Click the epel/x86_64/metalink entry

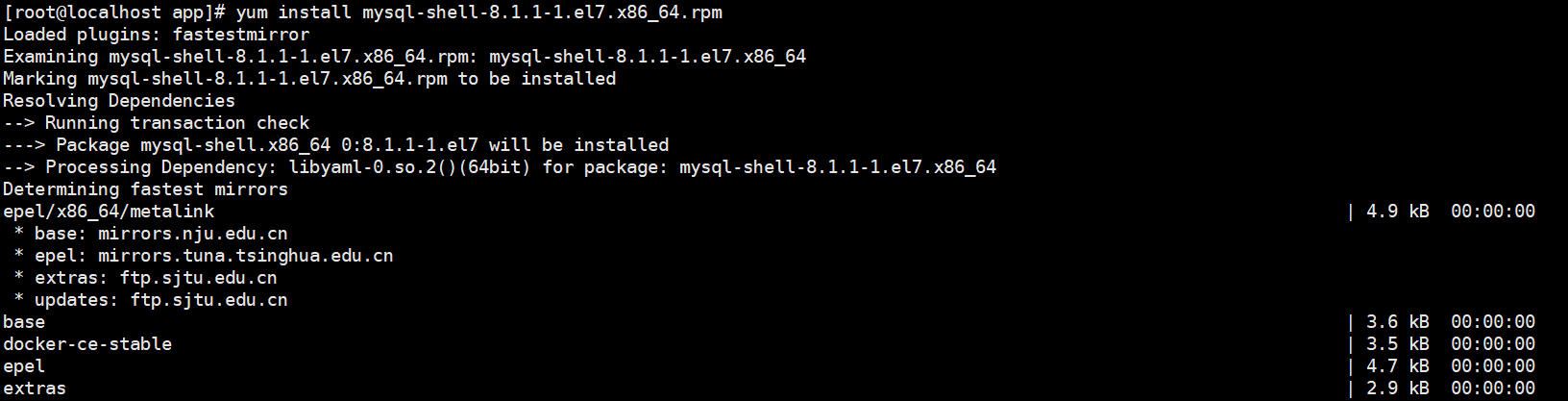109,212
